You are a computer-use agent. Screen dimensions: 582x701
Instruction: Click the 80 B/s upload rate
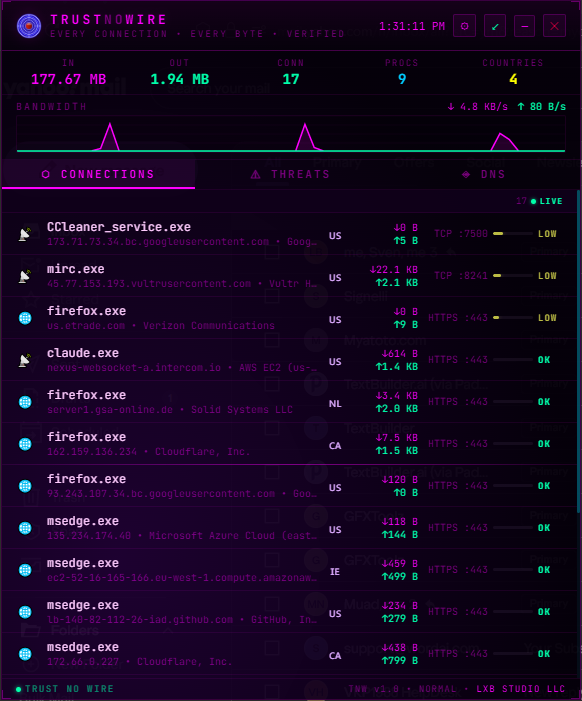[541, 107]
